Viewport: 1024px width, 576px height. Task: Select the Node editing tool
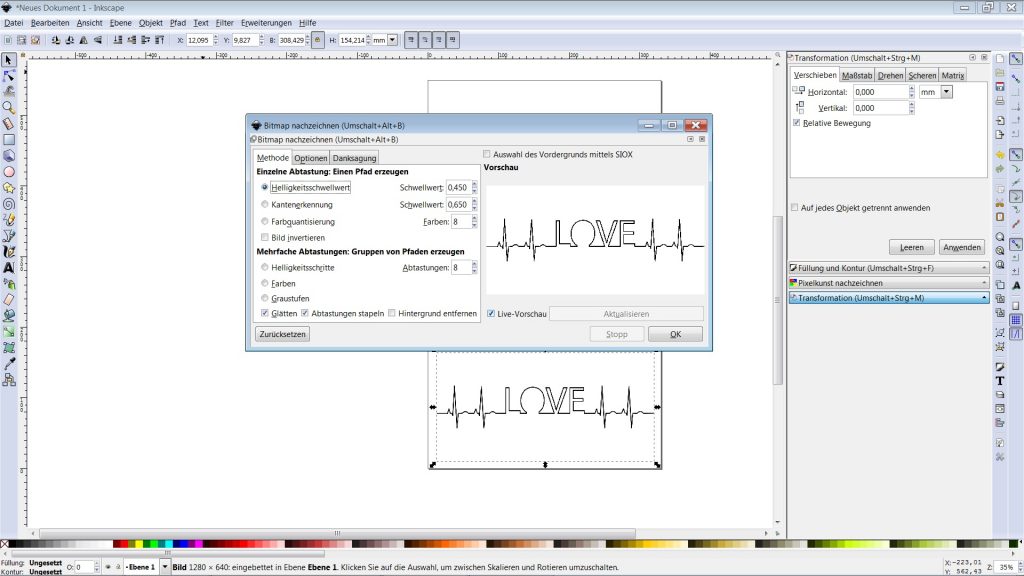click(x=9, y=75)
